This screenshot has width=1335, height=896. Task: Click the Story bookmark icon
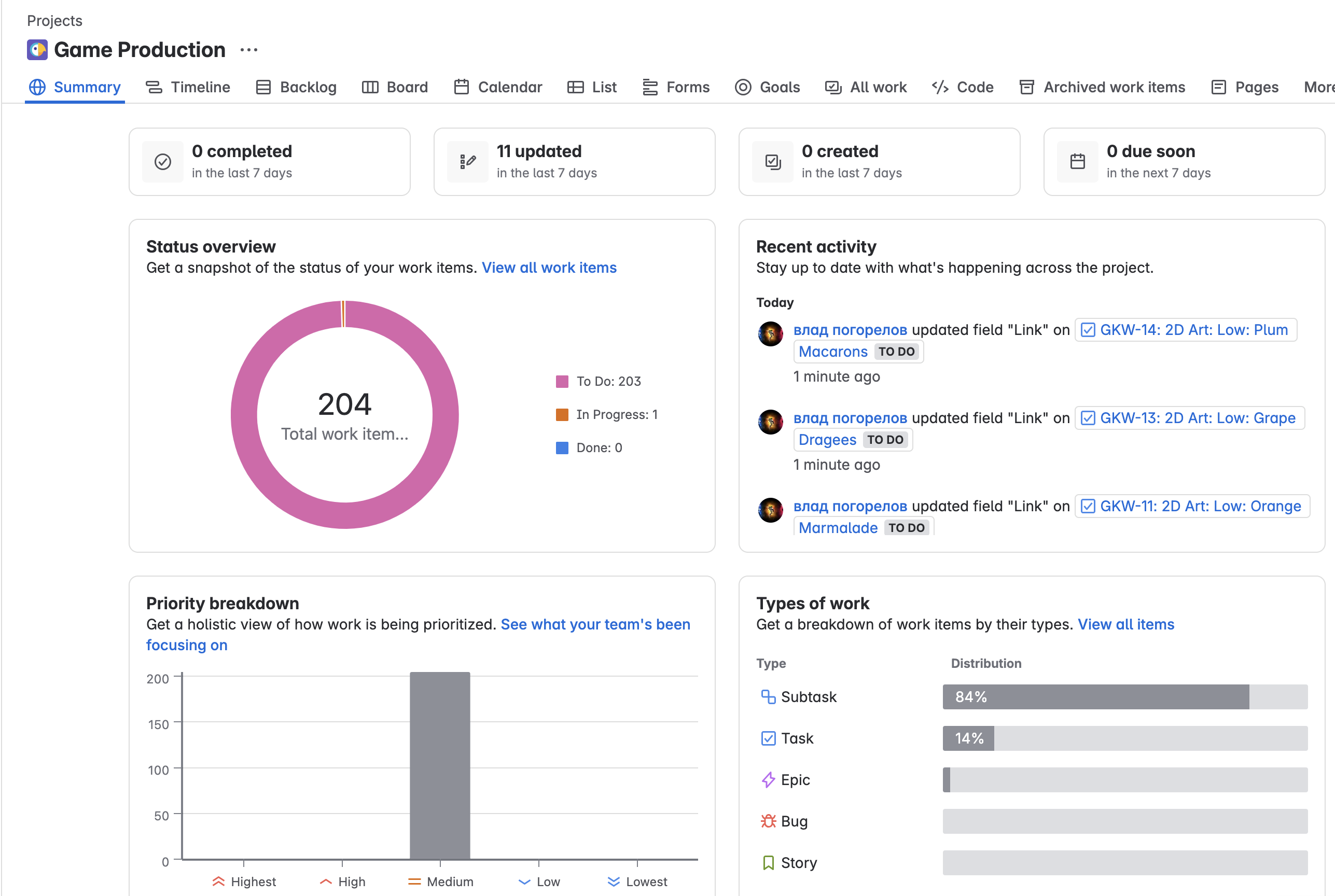point(768,862)
